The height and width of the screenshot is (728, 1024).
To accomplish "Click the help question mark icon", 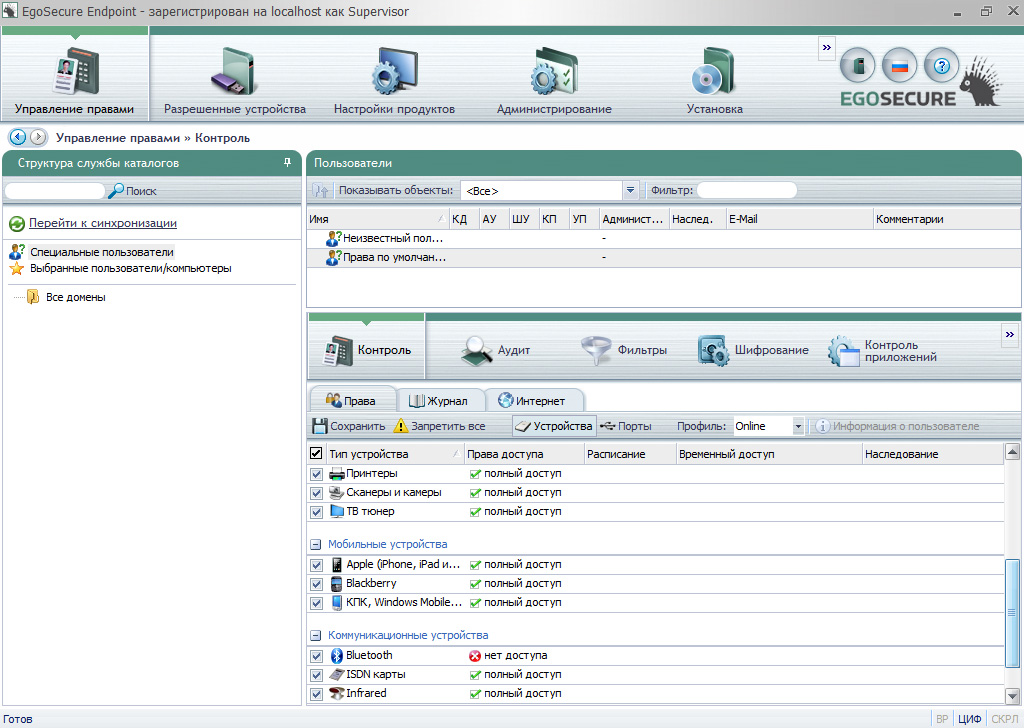I will pyautogui.click(x=940, y=66).
